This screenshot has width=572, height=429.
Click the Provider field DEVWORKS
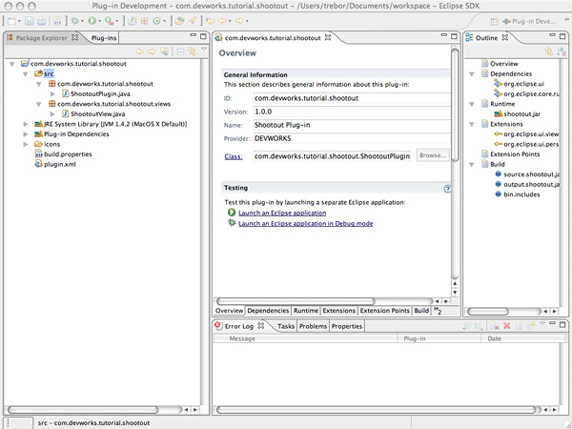click(352, 139)
